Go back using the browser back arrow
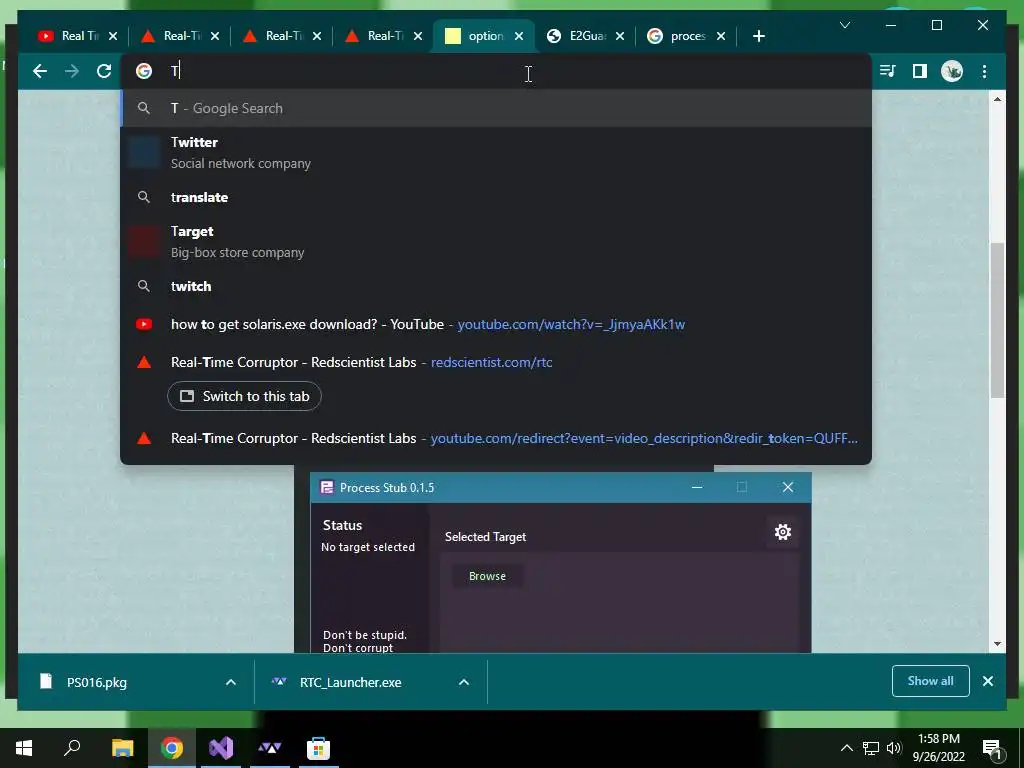 (40, 71)
